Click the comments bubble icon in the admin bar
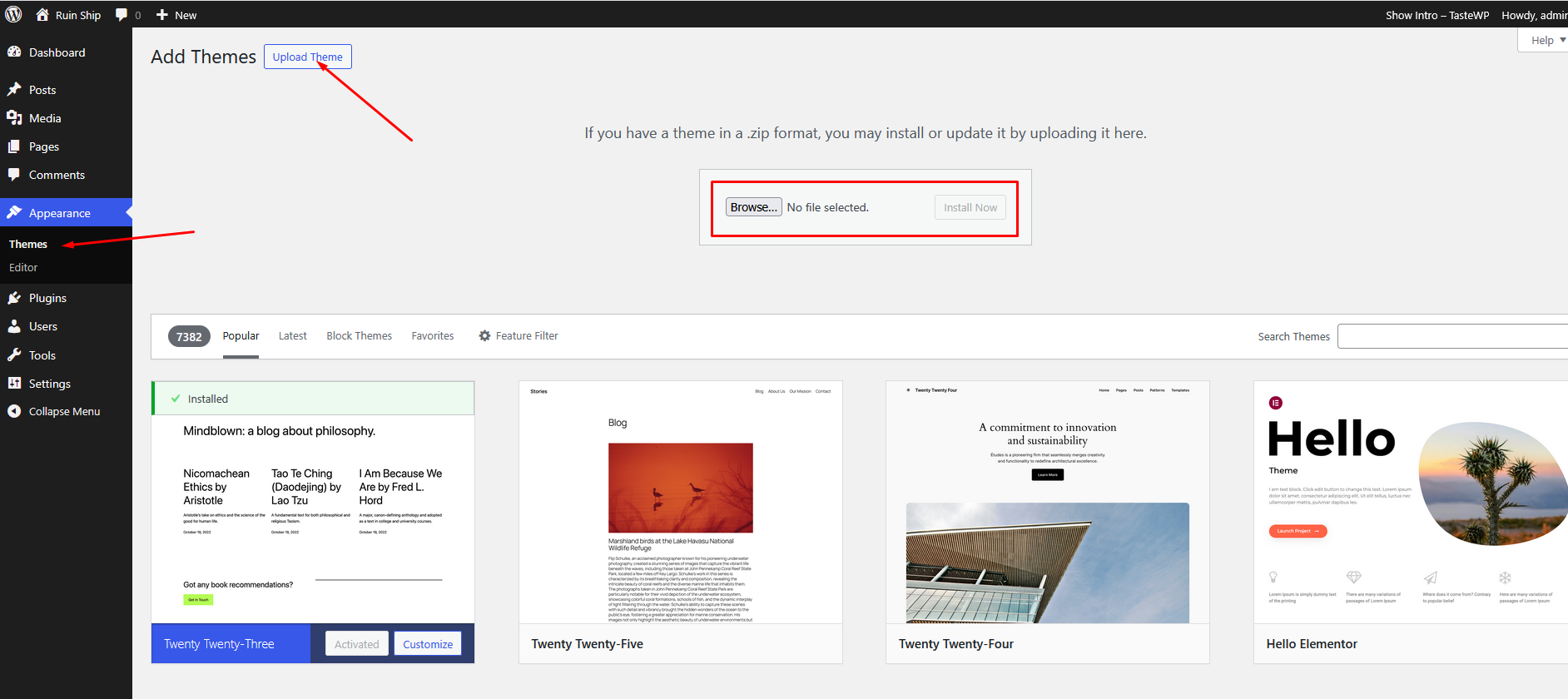 pyautogui.click(x=122, y=15)
